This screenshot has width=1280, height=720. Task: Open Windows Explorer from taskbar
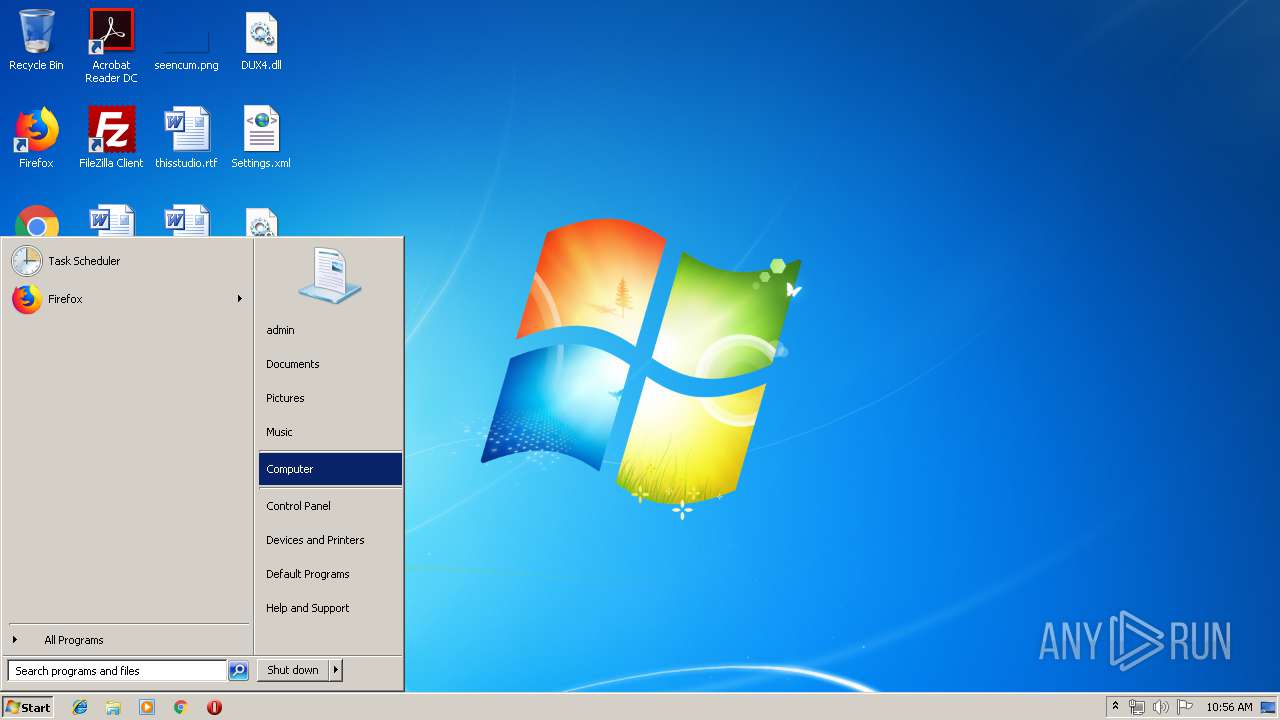point(113,707)
